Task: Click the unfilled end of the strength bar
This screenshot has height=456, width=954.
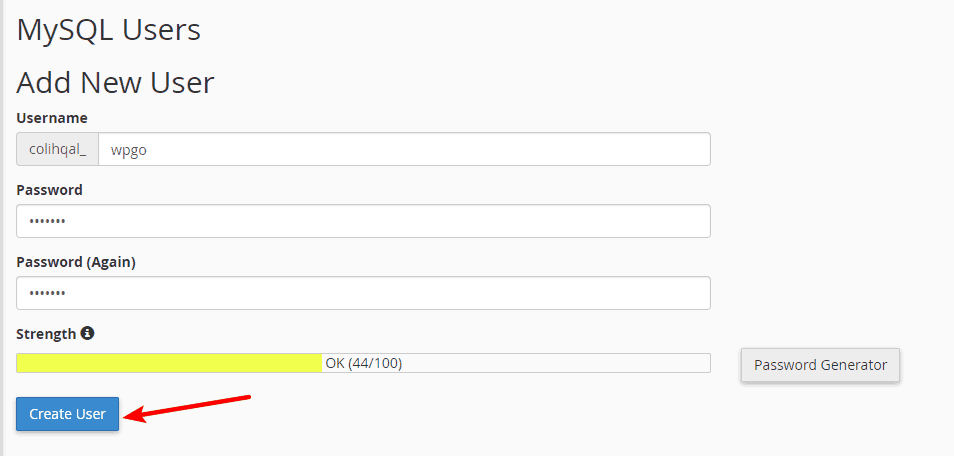Action: click(x=557, y=363)
